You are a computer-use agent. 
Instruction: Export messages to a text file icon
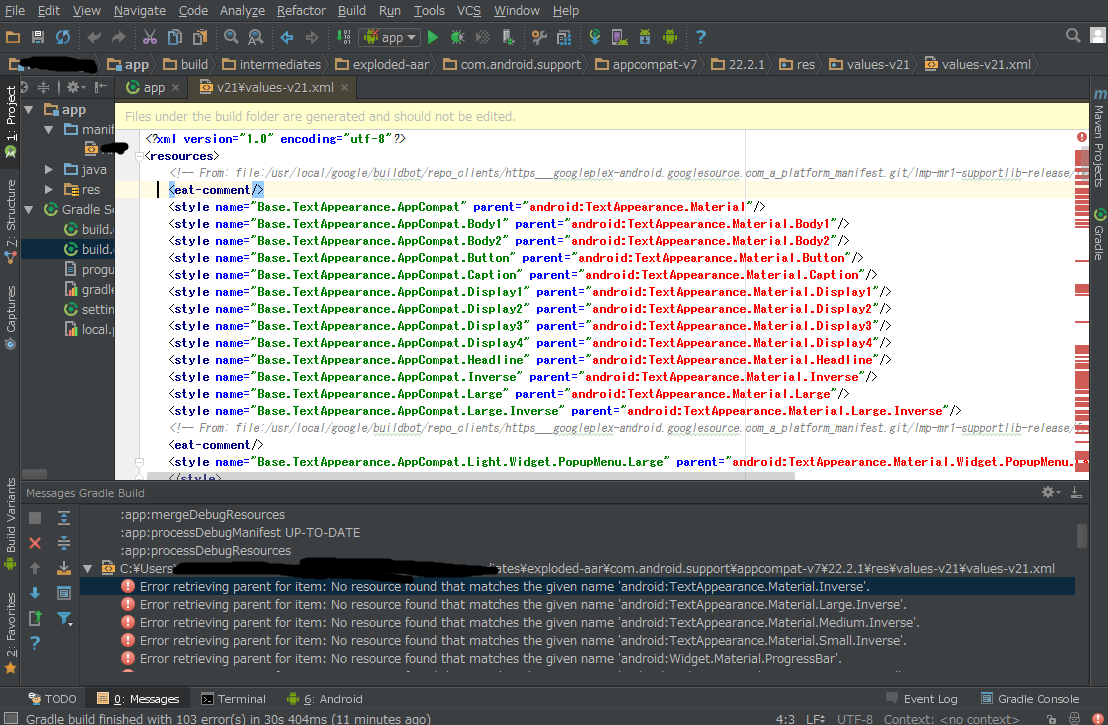35,618
